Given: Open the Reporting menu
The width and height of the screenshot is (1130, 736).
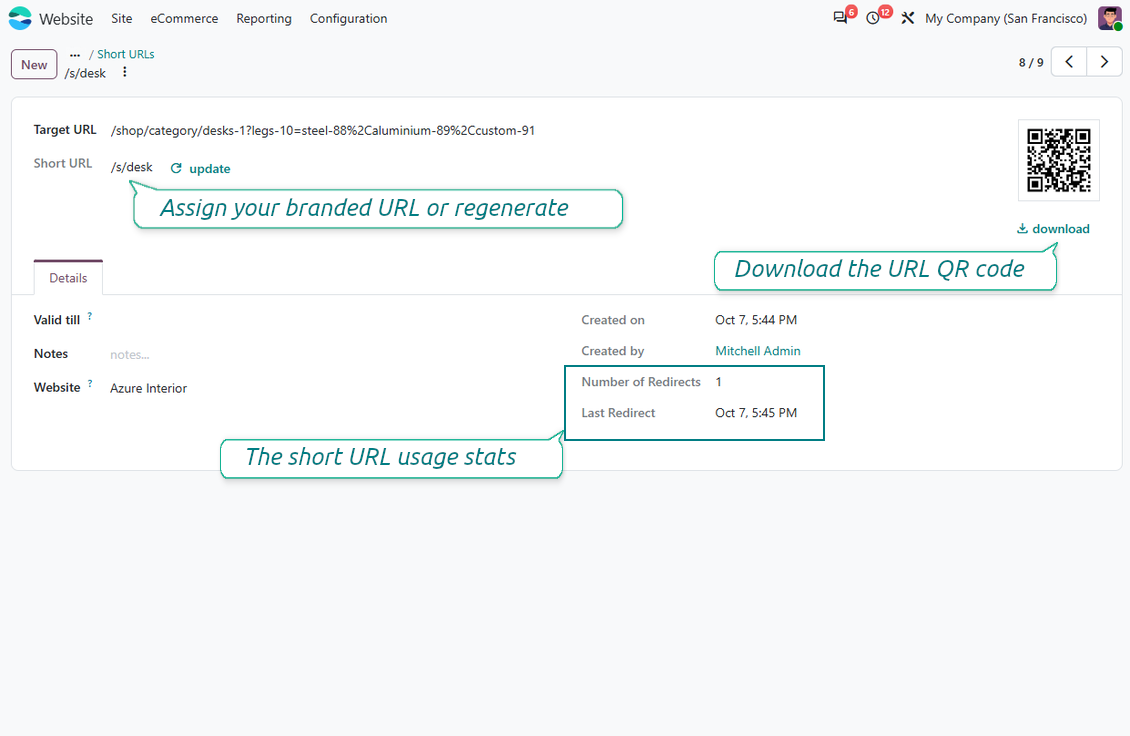Looking at the screenshot, I should coord(264,19).
